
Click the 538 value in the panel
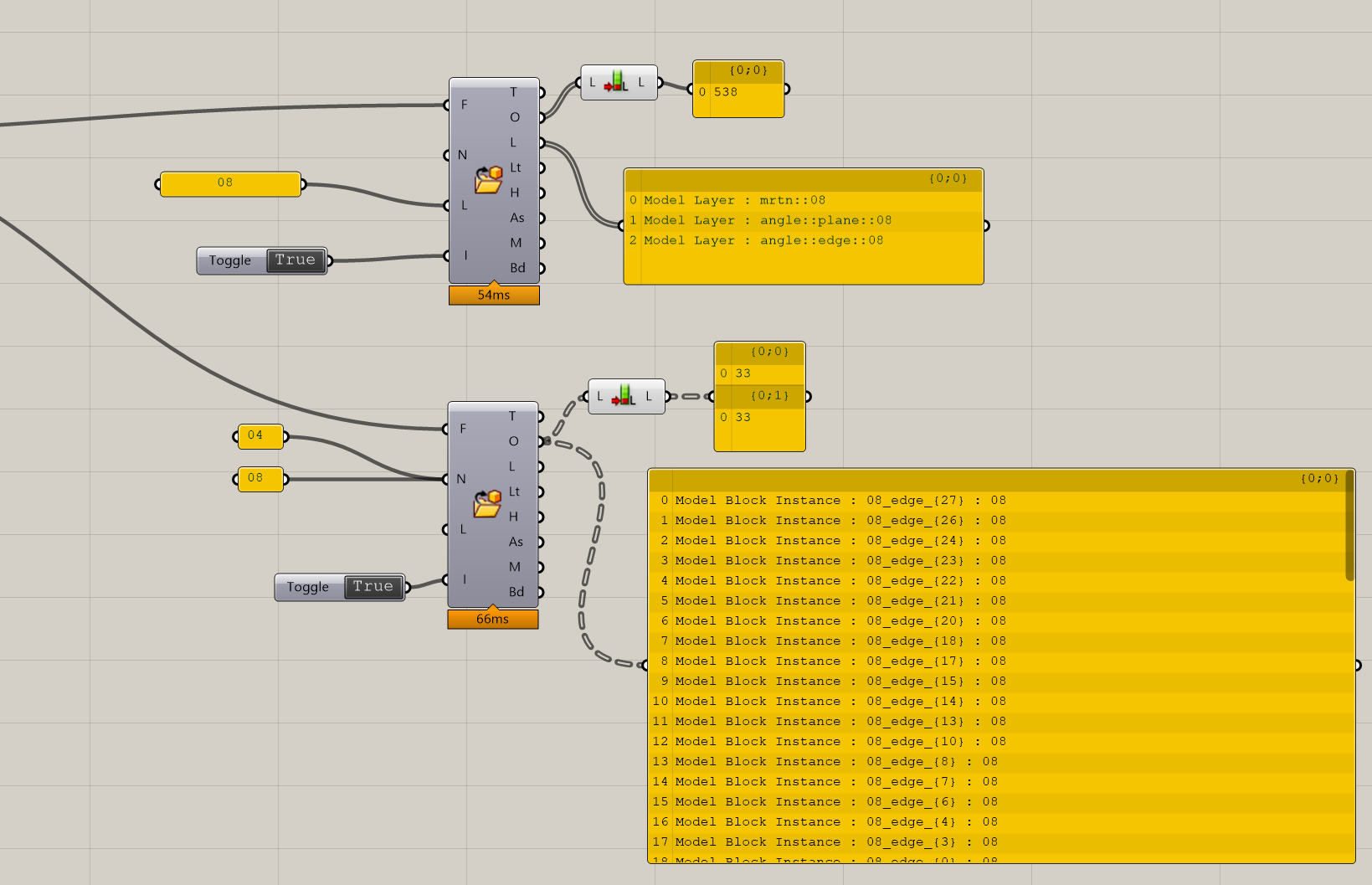click(x=726, y=92)
